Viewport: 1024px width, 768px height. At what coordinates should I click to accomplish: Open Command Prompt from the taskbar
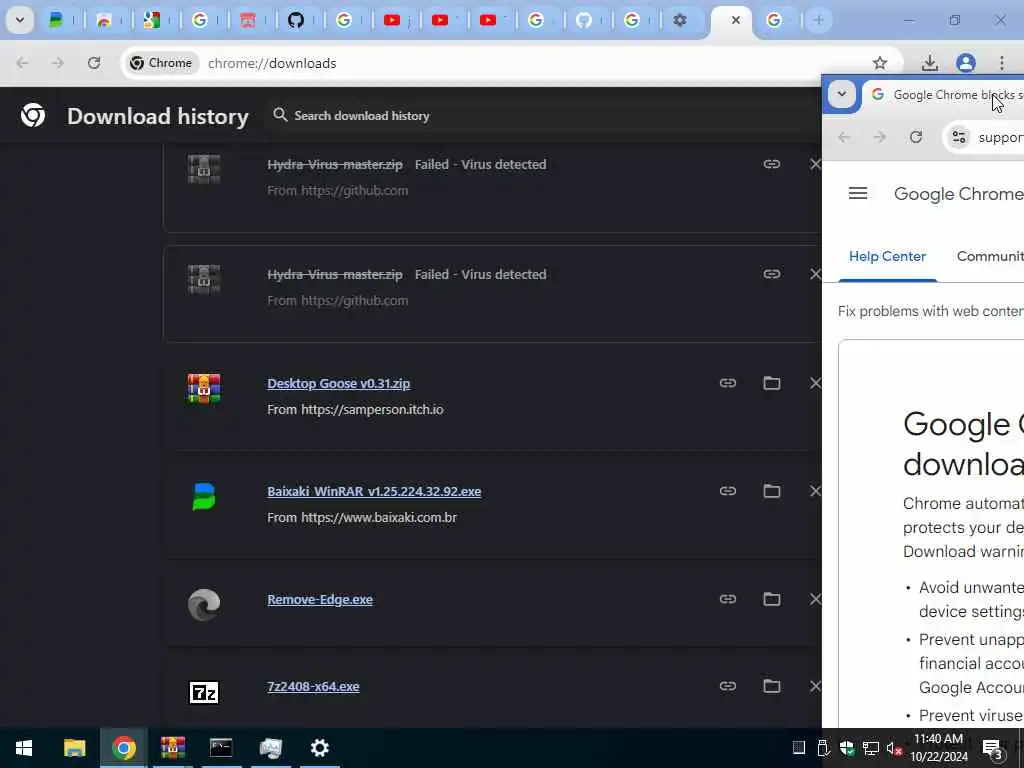tap(221, 748)
